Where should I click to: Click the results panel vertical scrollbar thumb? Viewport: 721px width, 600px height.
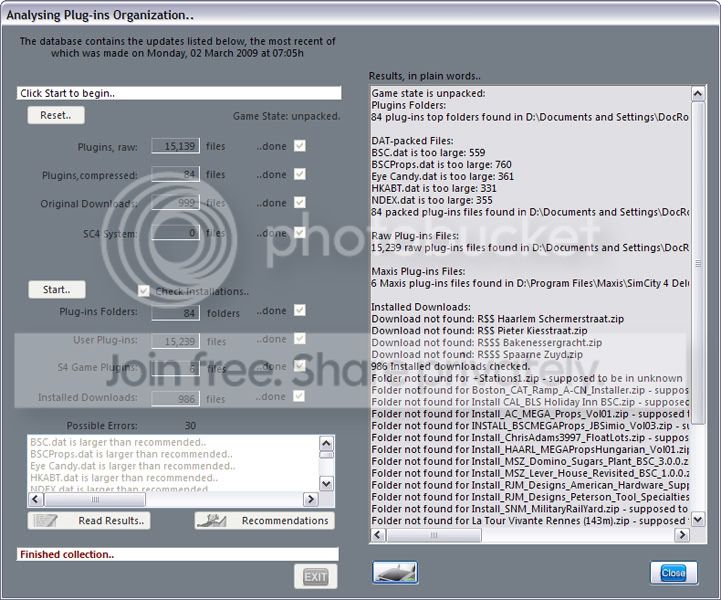[698, 263]
